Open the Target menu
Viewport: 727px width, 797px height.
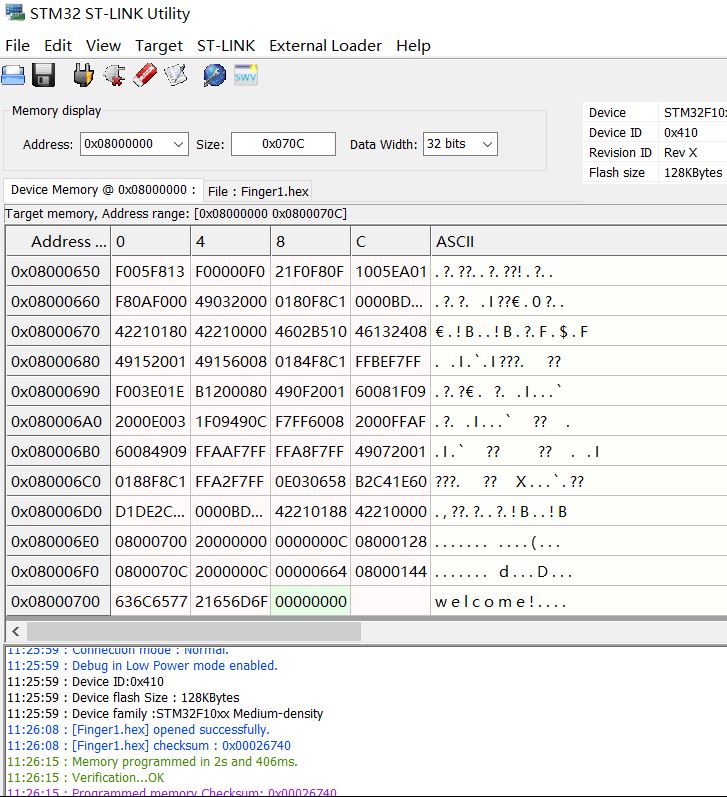click(159, 46)
